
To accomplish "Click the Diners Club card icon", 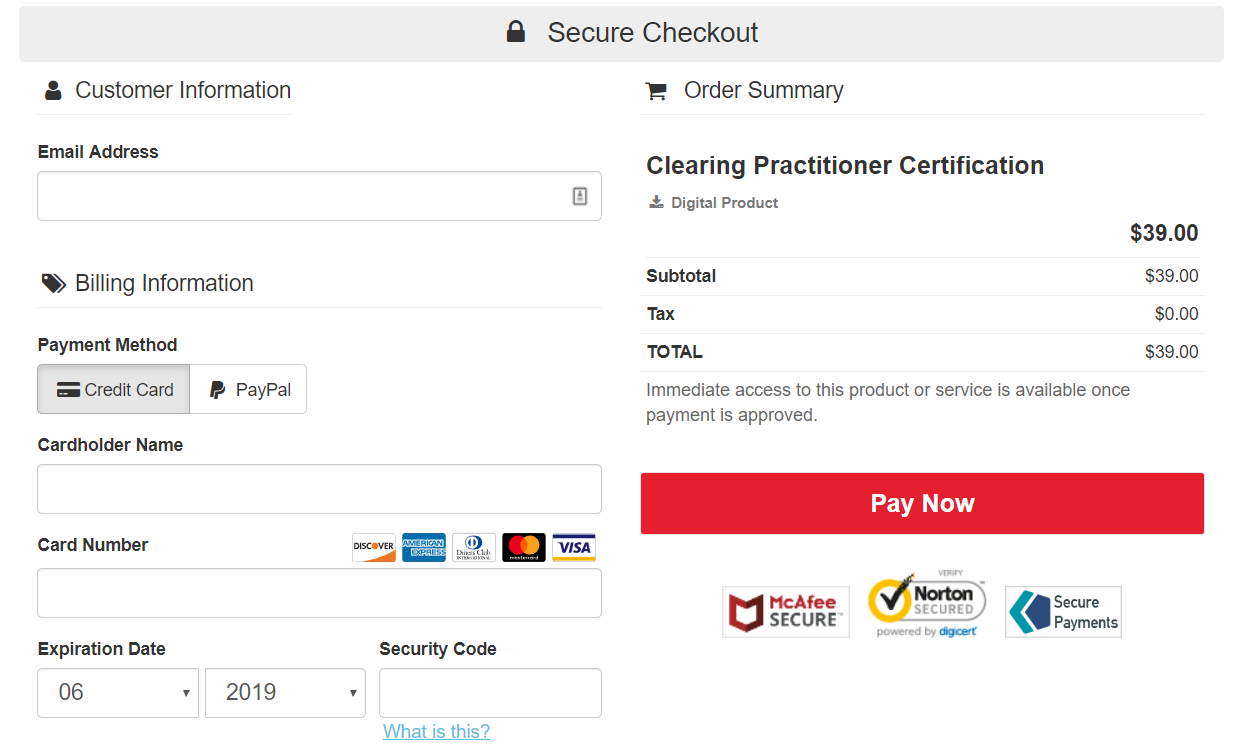I will (474, 547).
